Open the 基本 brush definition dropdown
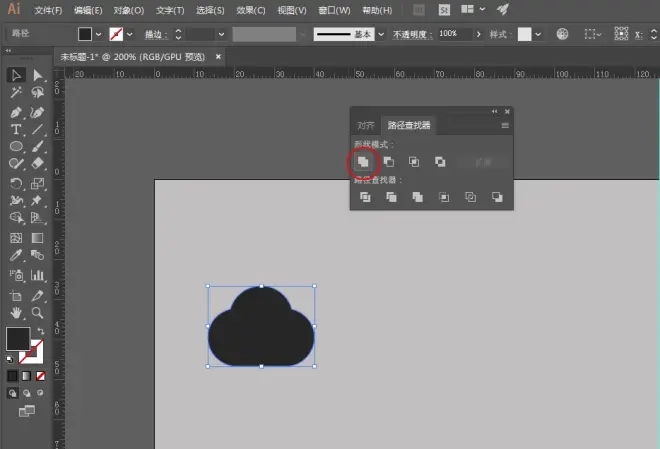The height and width of the screenshot is (449, 660). pos(381,35)
